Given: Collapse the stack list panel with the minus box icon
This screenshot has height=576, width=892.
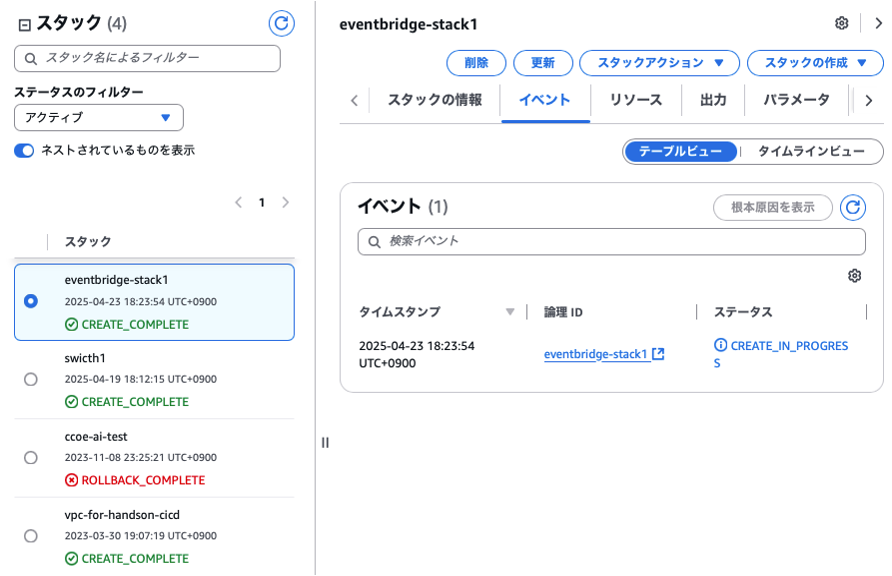Looking at the screenshot, I should [x=25, y=24].
